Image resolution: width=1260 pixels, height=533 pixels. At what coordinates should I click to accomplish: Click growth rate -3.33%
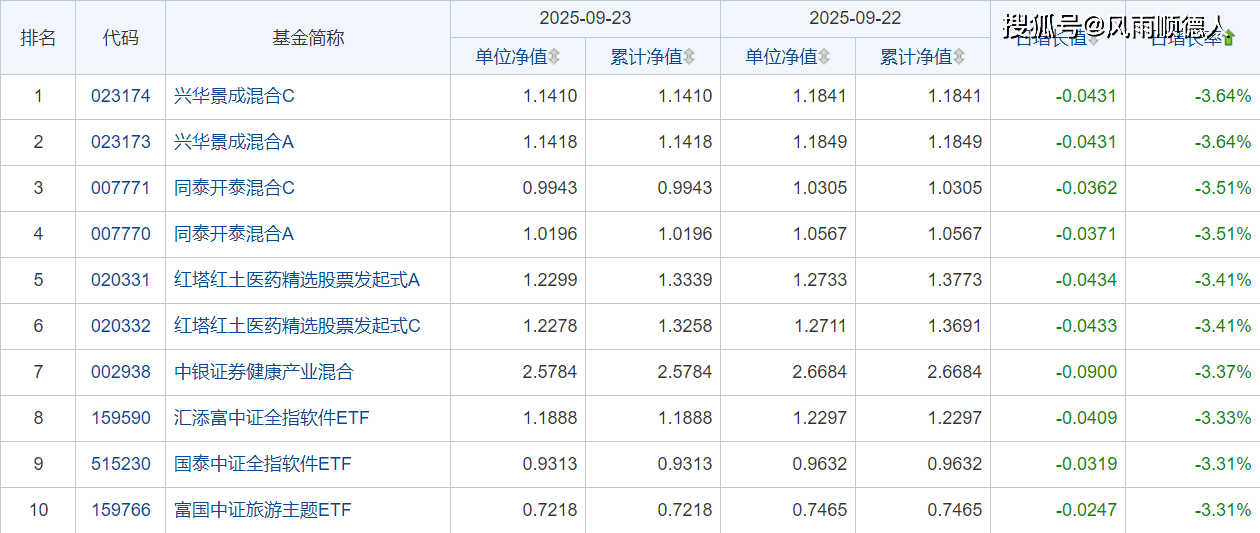click(x=1223, y=418)
